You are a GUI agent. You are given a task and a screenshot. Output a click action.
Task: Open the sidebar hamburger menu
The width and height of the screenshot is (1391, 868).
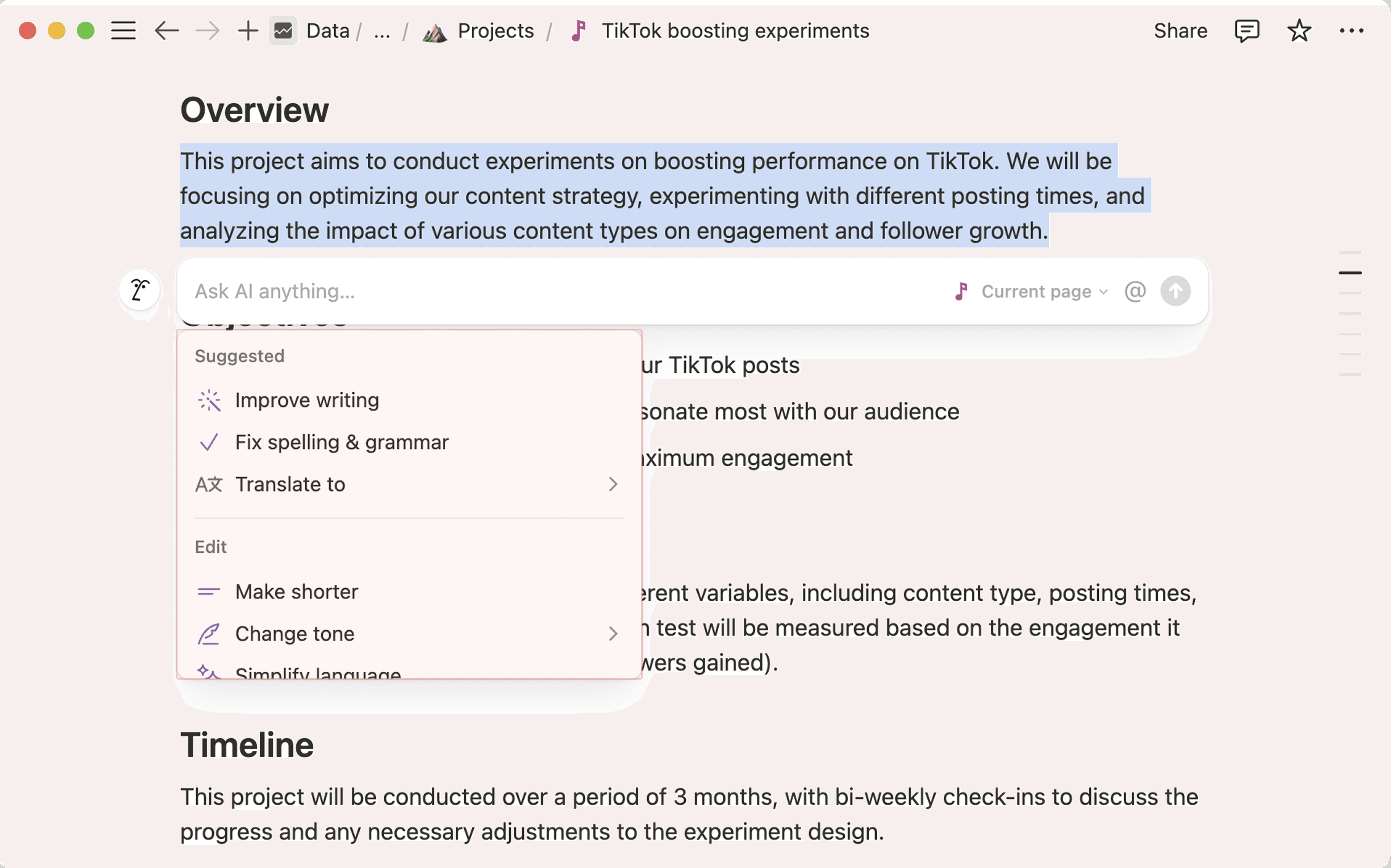[124, 30]
